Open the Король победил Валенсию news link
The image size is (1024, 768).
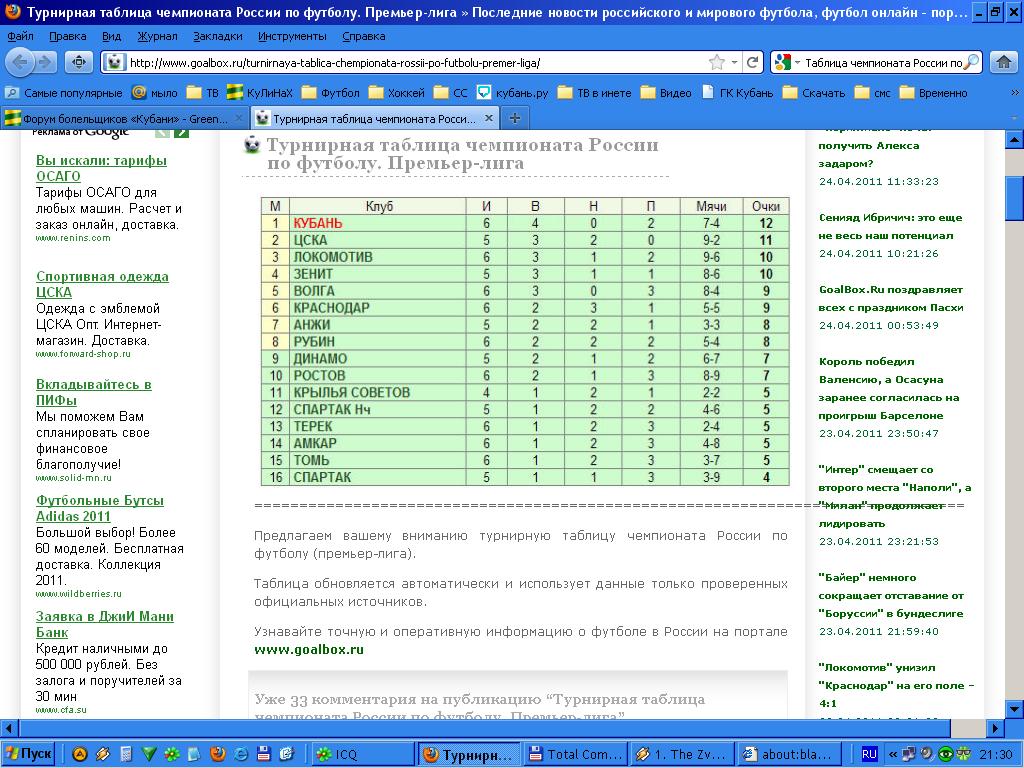[x=889, y=388]
